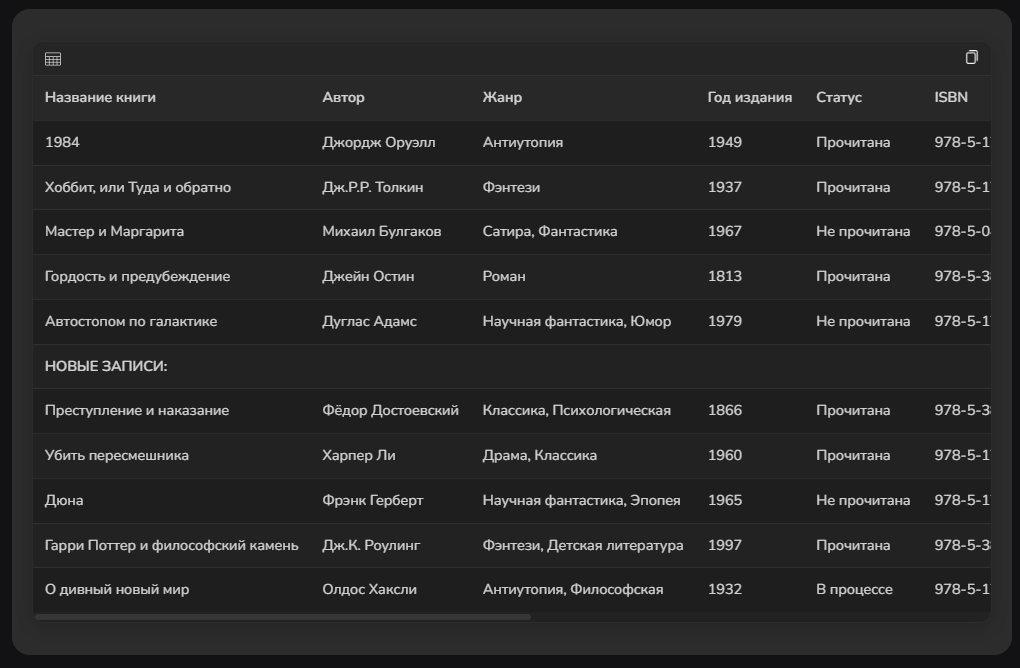Click the author 'Олдос Хаксли'
Viewport: 1020px width, 668px height.
click(x=369, y=589)
